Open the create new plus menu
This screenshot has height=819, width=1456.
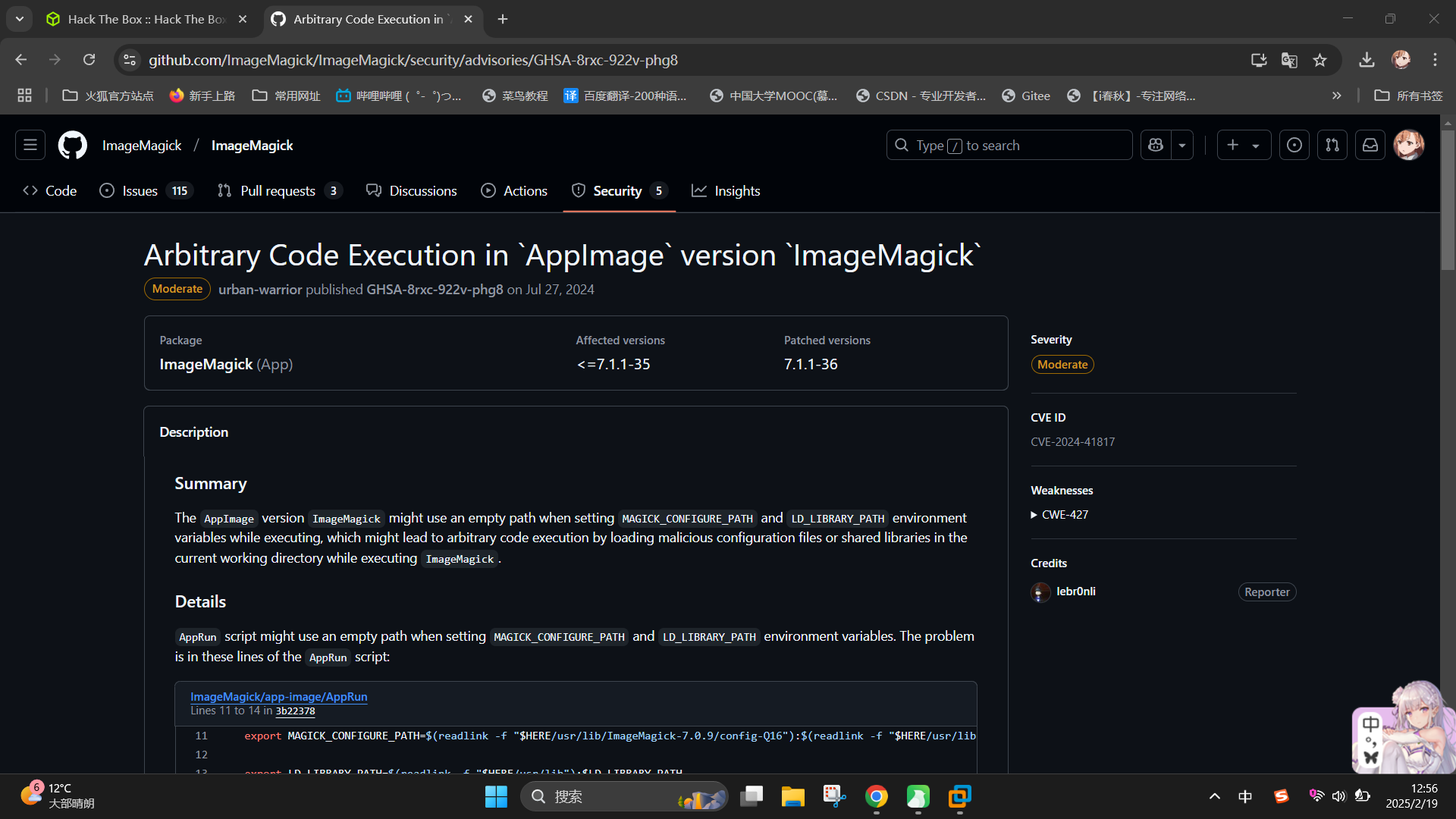1244,145
